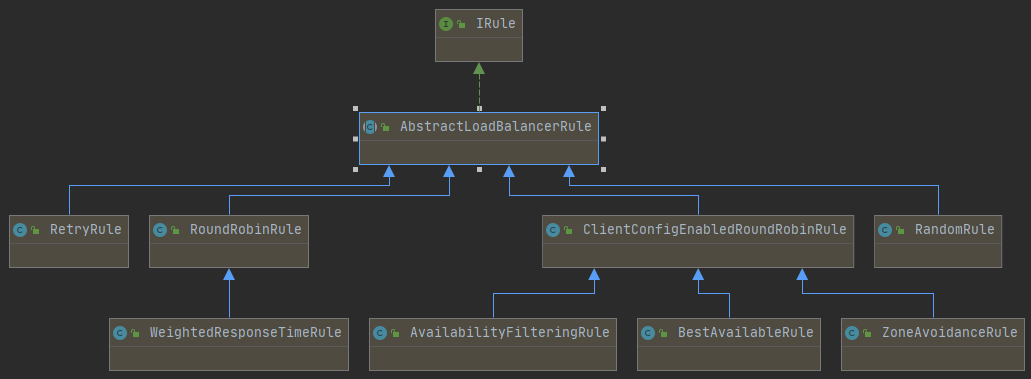
Task: Click the body compartment of RetryRule node
Action: [x=69, y=255]
